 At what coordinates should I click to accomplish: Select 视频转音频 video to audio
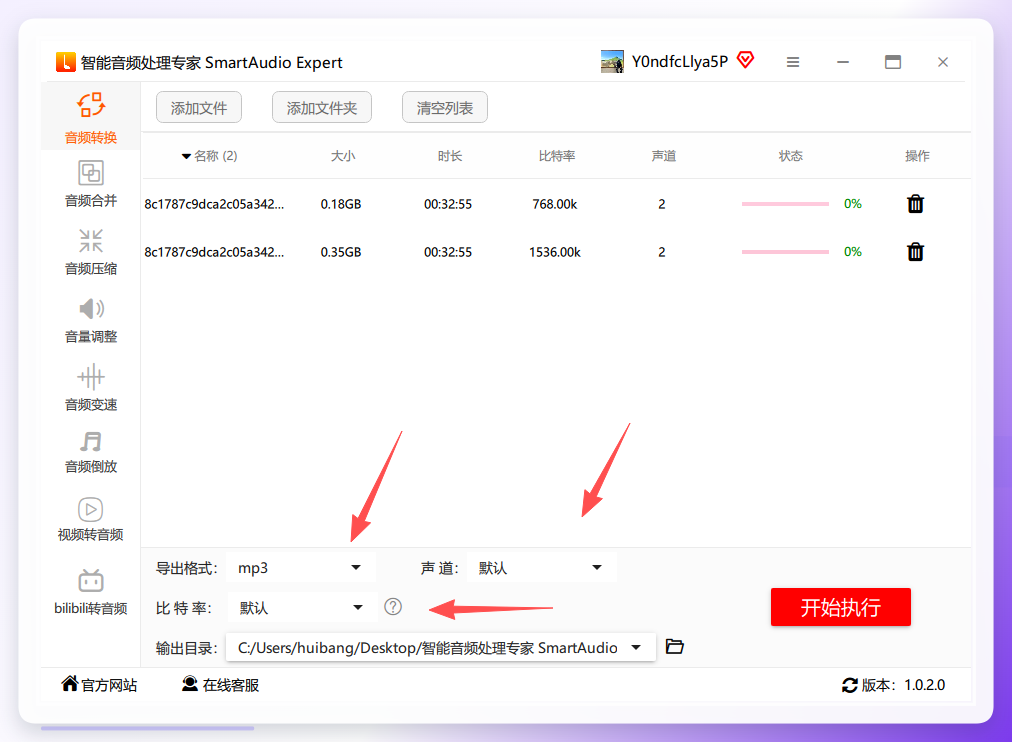[90, 519]
